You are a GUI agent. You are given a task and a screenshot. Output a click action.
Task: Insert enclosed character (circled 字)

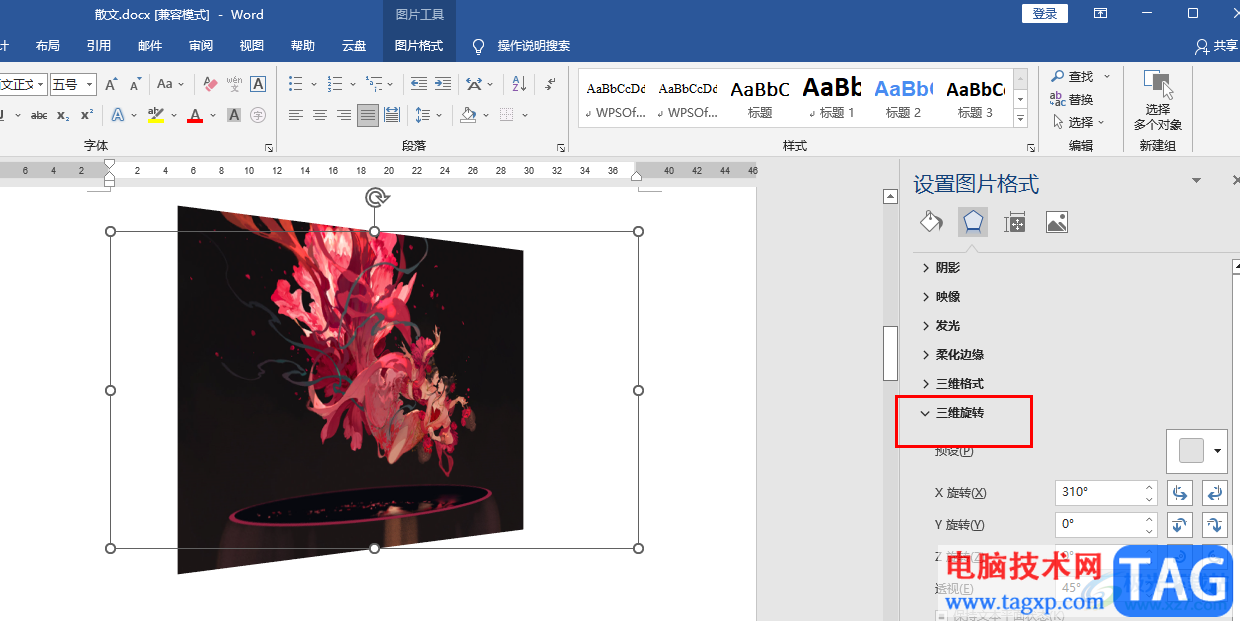point(258,115)
